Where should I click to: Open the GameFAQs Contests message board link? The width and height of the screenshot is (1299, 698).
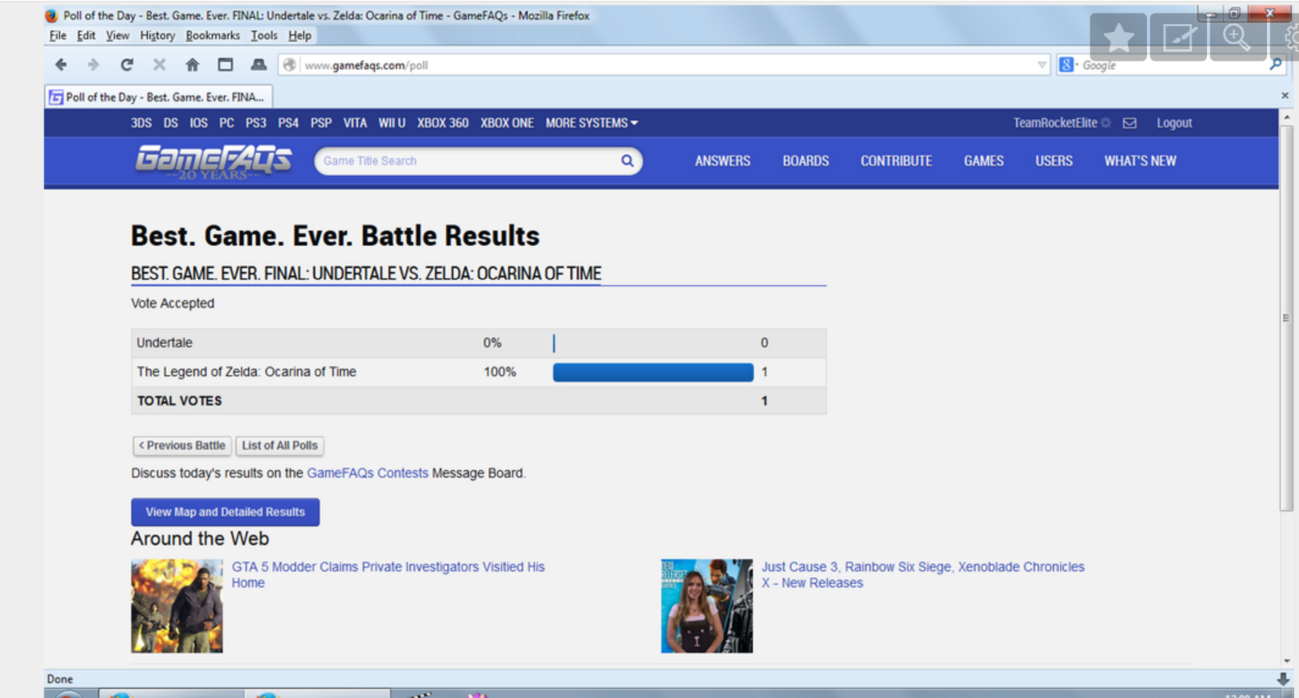367,473
